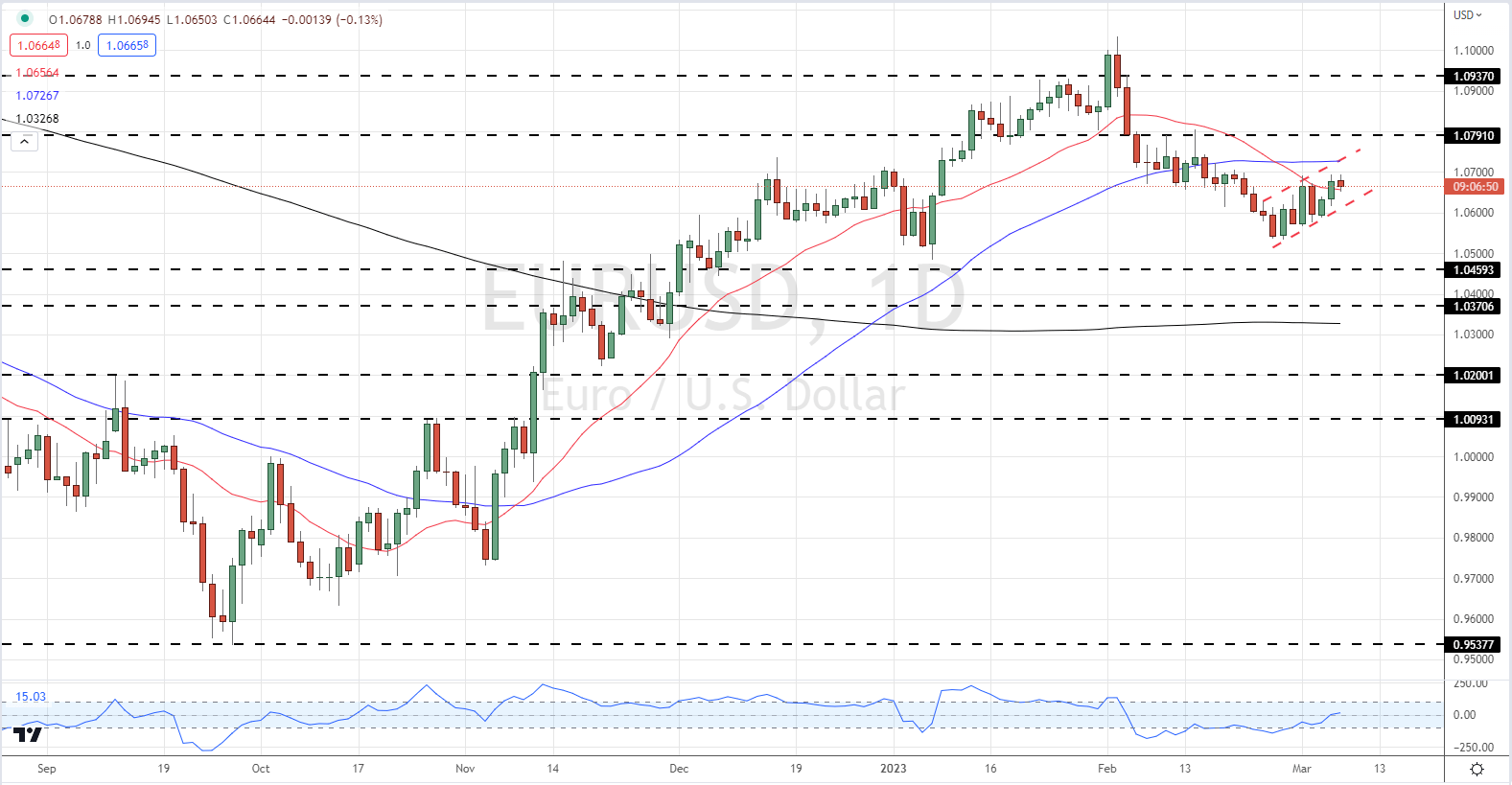Click the TradingView logo

point(28,735)
